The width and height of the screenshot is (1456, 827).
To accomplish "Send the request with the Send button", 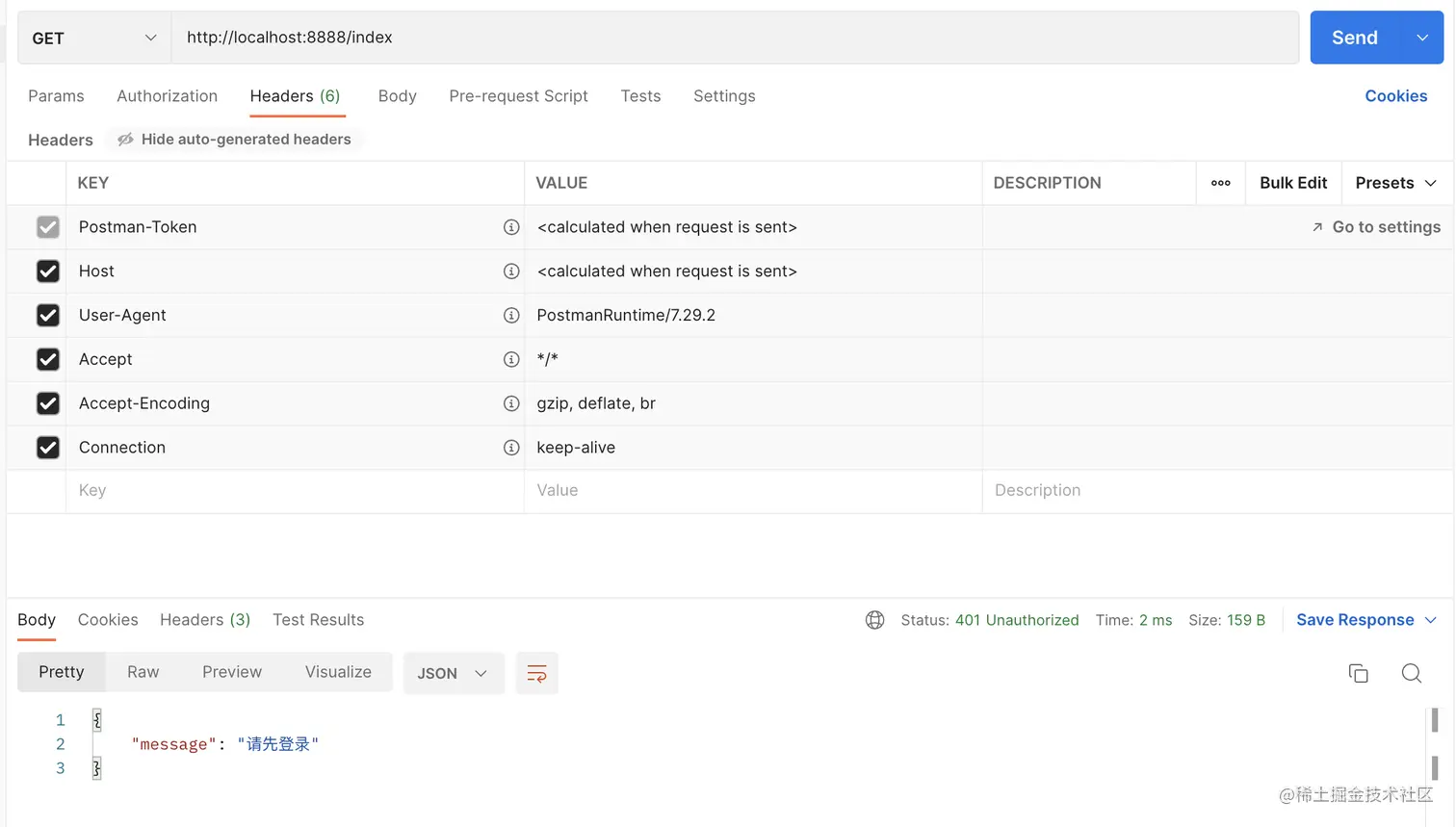I will (x=1354, y=38).
